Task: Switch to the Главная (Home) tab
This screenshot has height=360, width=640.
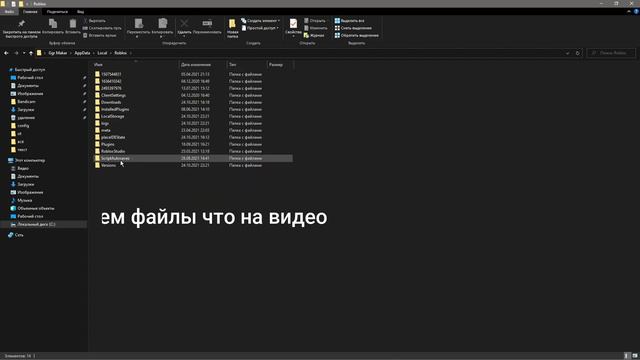Action: click(x=30, y=12)
